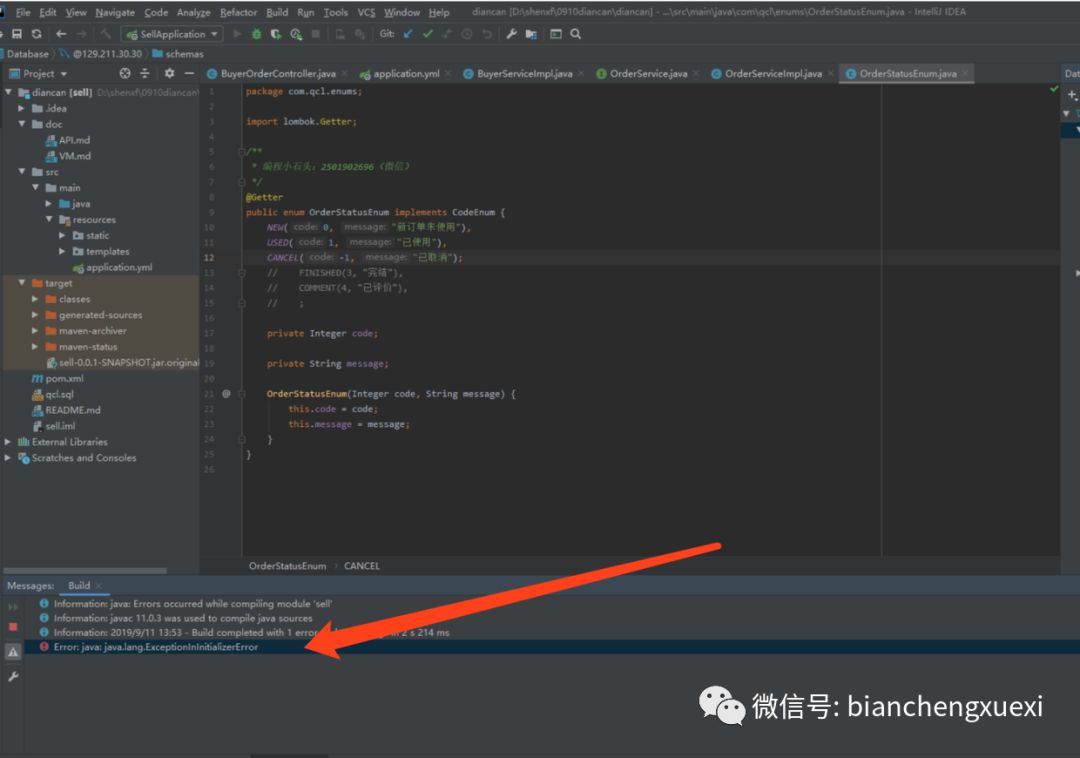Click the green Debug bug icon
The image size is (1080, 758).
(256, 34)
